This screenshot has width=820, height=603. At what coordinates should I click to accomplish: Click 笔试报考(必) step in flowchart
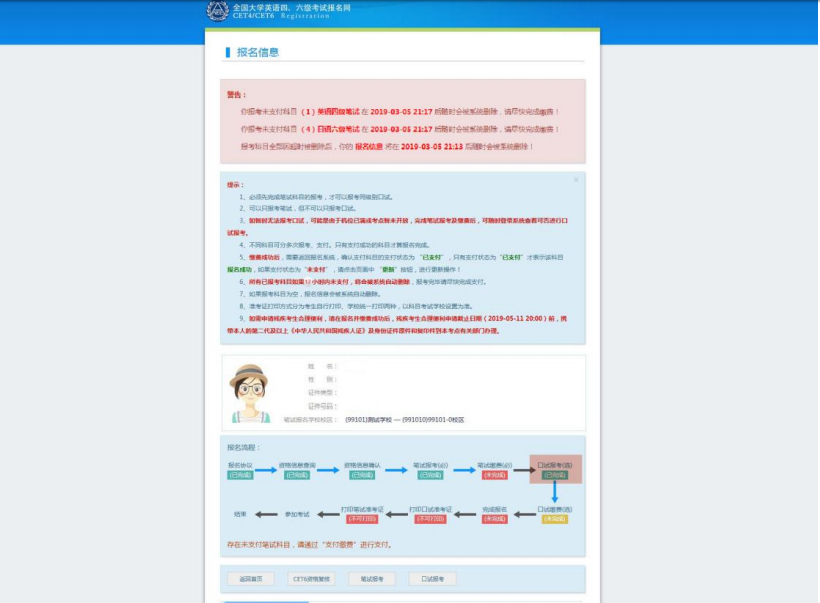pyautogui.click(x=430, y=469)
